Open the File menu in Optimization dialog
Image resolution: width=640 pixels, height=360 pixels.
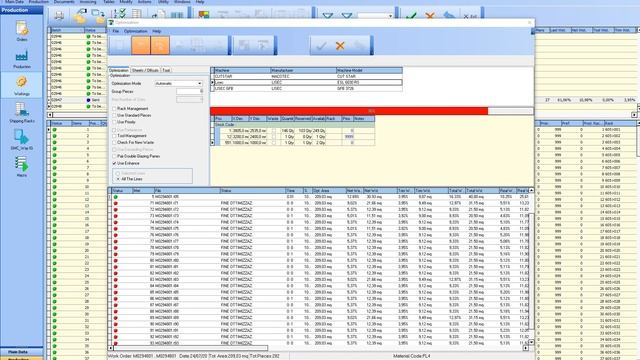coord(116,31)
